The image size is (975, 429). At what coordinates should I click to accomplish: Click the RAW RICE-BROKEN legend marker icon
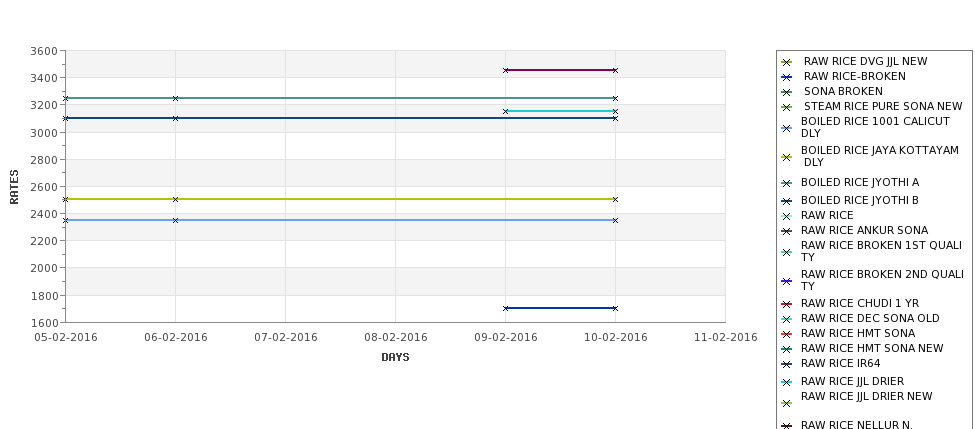click(x=787, y=77)
